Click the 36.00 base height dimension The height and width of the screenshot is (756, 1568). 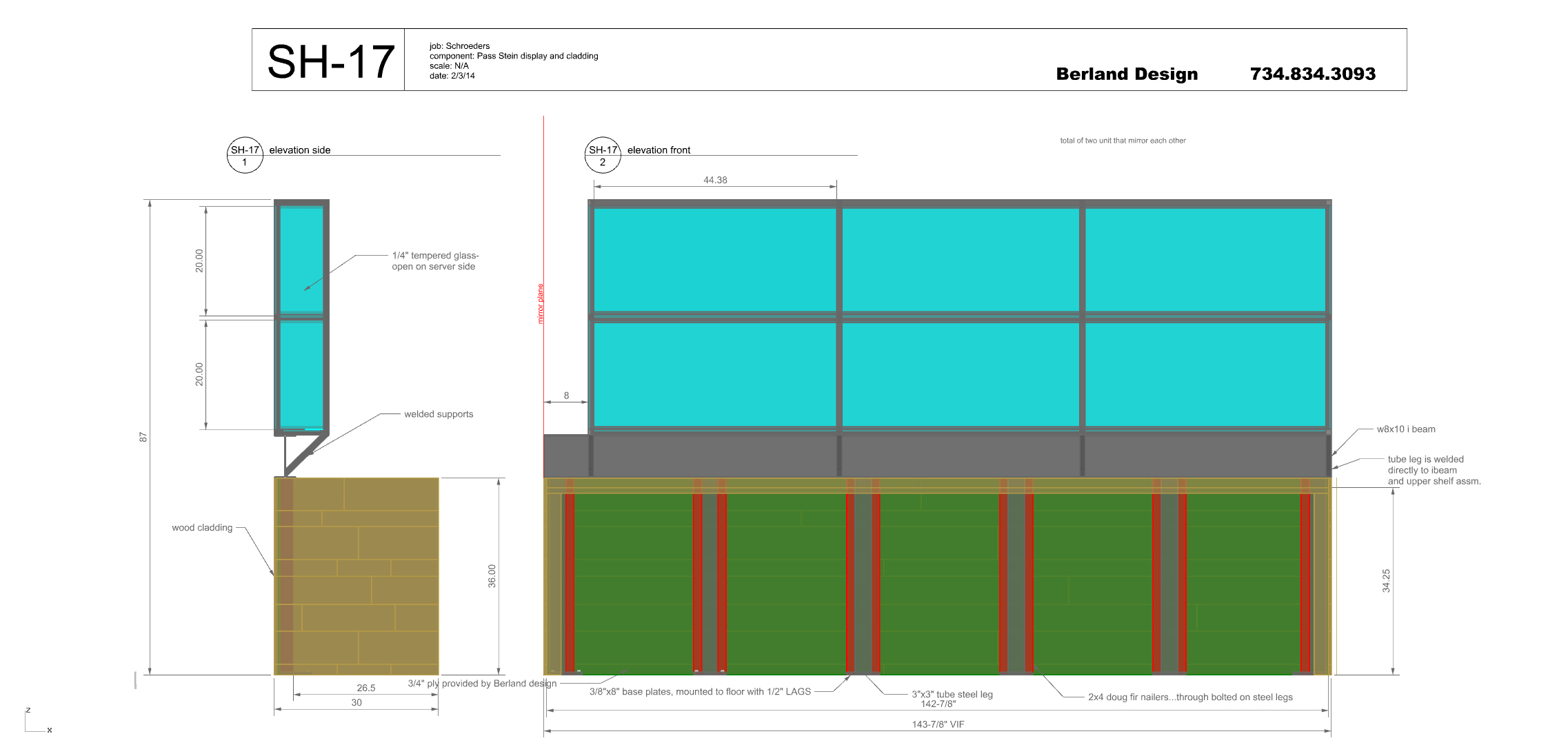tap(492, 576)
